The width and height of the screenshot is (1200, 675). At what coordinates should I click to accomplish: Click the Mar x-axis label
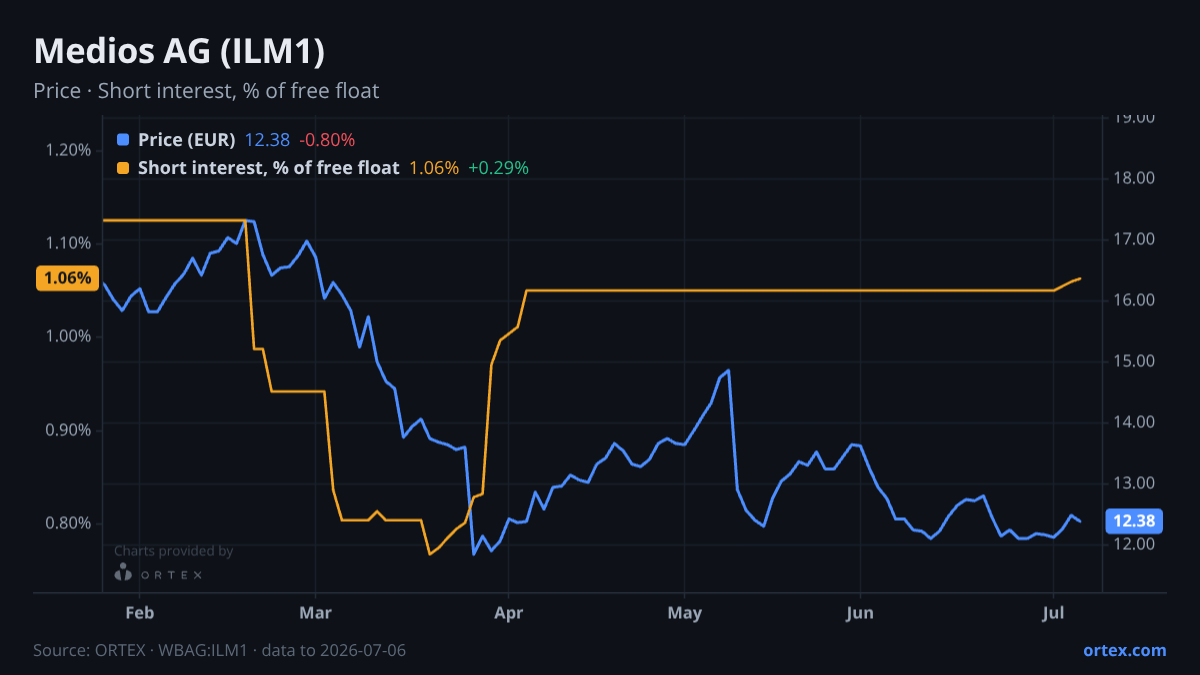tap(315, 611)
